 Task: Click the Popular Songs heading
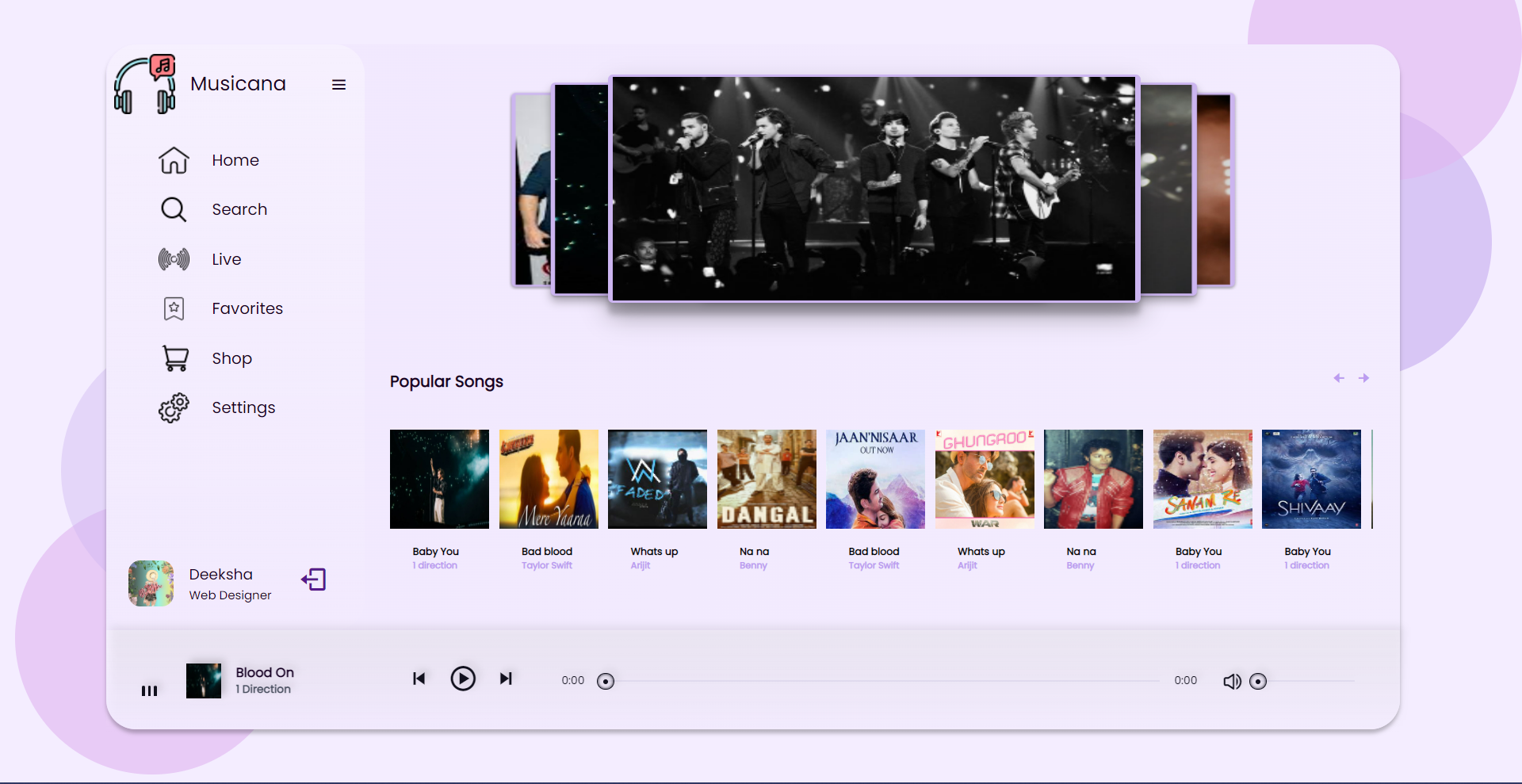(x=446, y=381)
